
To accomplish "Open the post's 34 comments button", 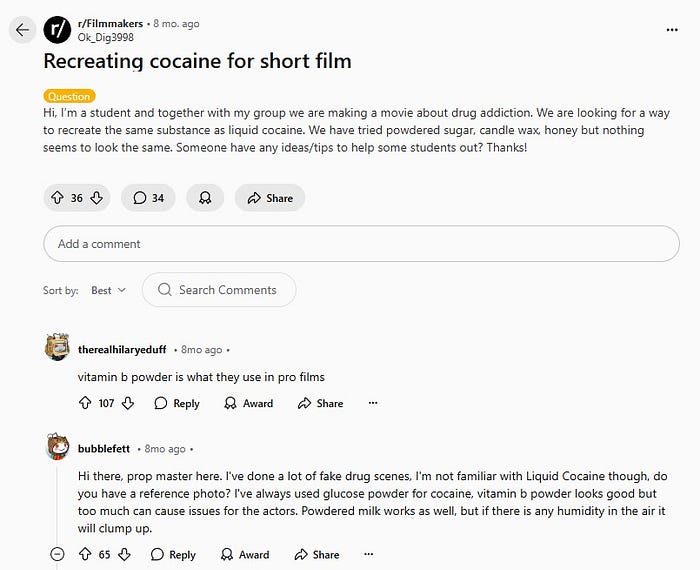I will (x=148, y=198).
